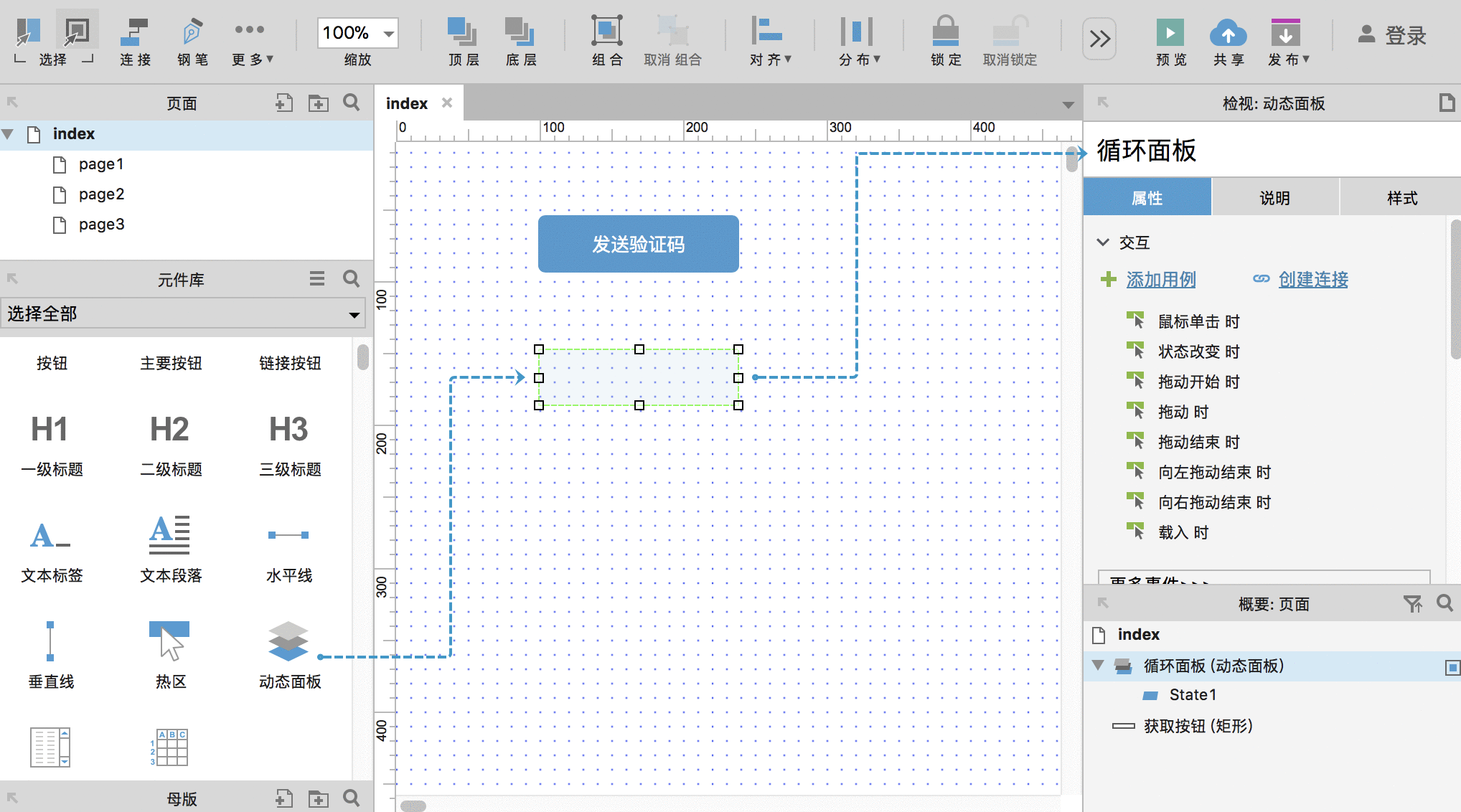
Task: Open the widget library options menu icon
Action: coord(317,278)
